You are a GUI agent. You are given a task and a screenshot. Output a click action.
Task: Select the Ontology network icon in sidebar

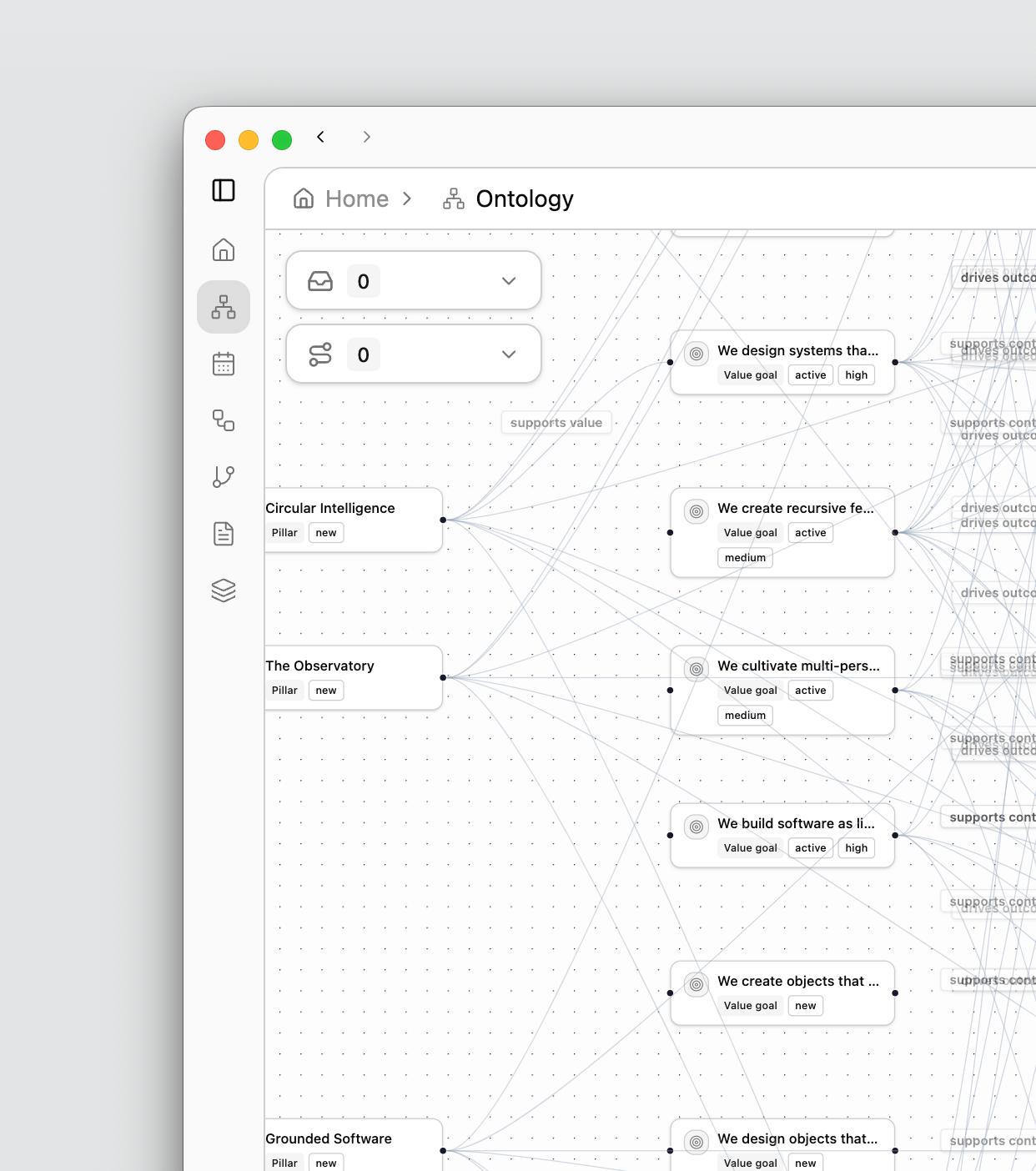pos(224,307)
